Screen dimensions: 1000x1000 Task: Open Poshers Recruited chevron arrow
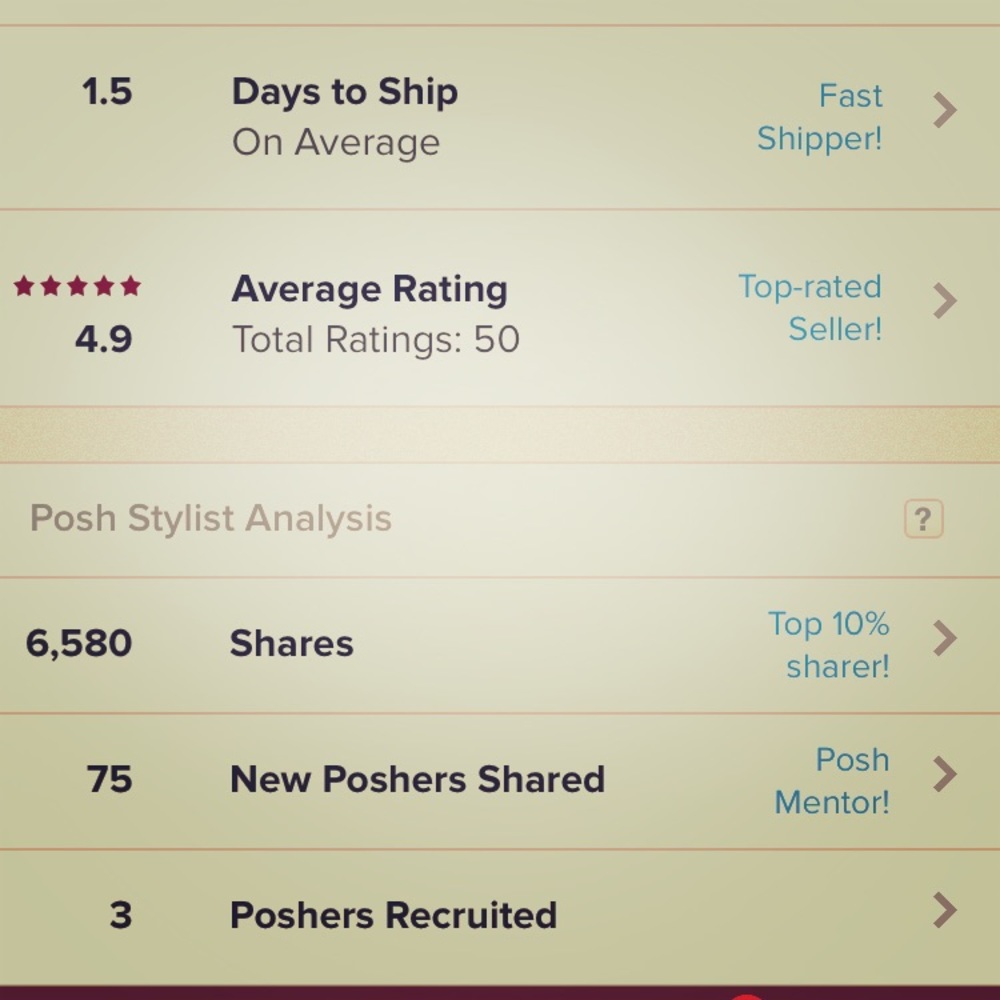point(944,910)
